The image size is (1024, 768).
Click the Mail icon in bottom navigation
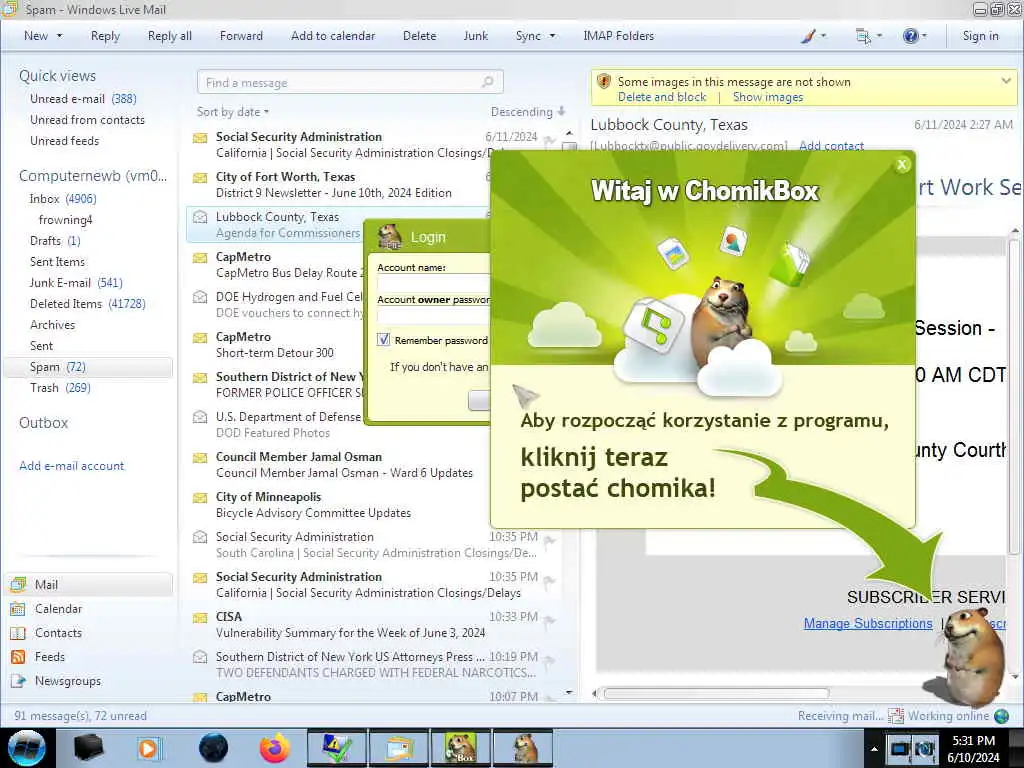pos(18,584)
